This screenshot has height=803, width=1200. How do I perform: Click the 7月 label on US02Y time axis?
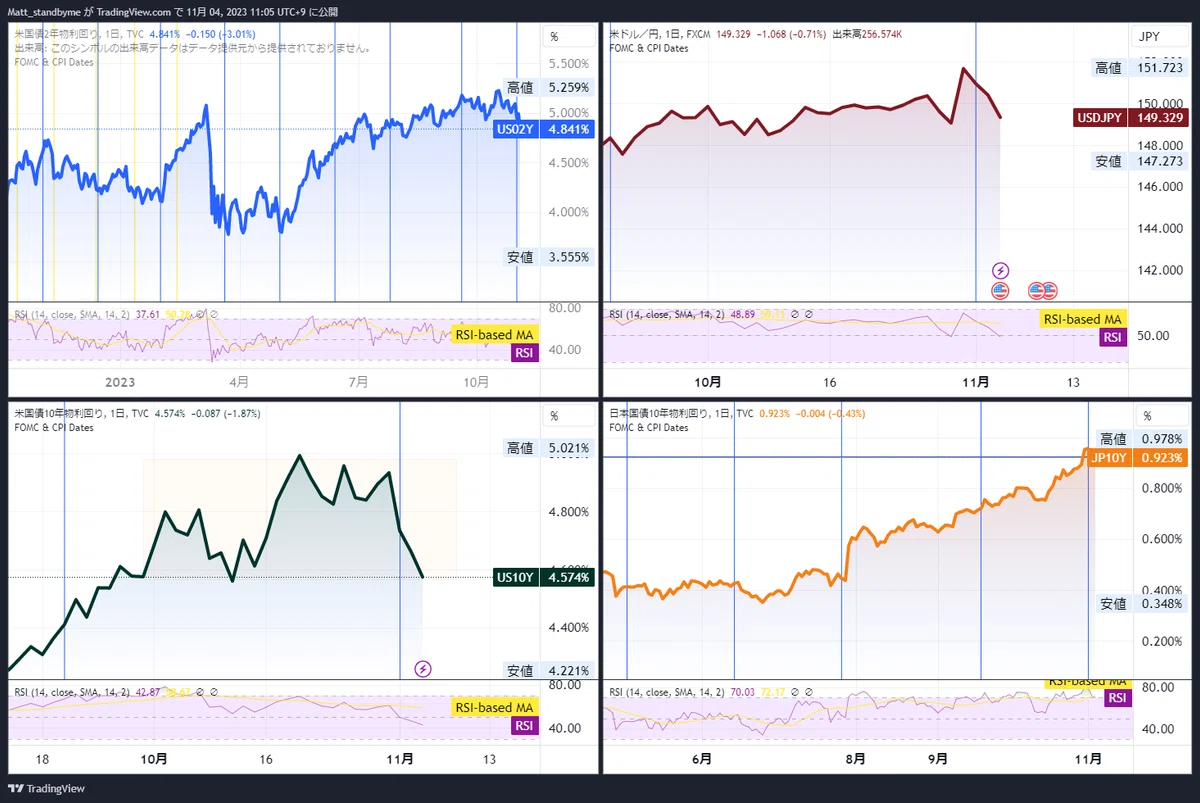(x=358, y=381)
